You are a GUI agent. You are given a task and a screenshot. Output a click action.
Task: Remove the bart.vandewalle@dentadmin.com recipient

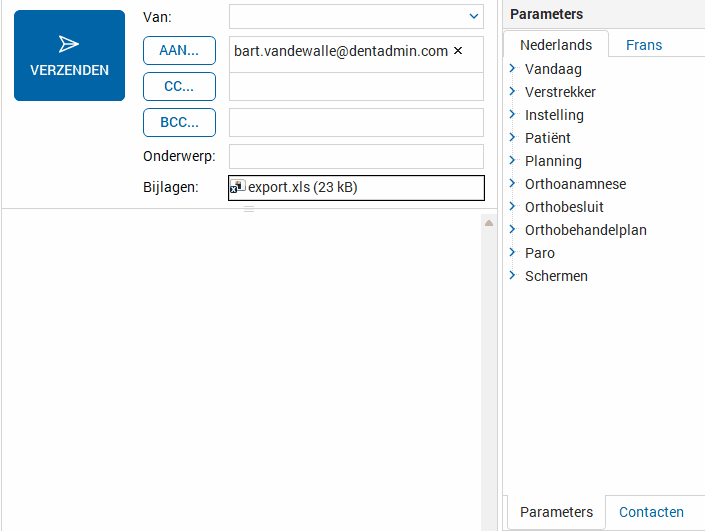(458, 51)
